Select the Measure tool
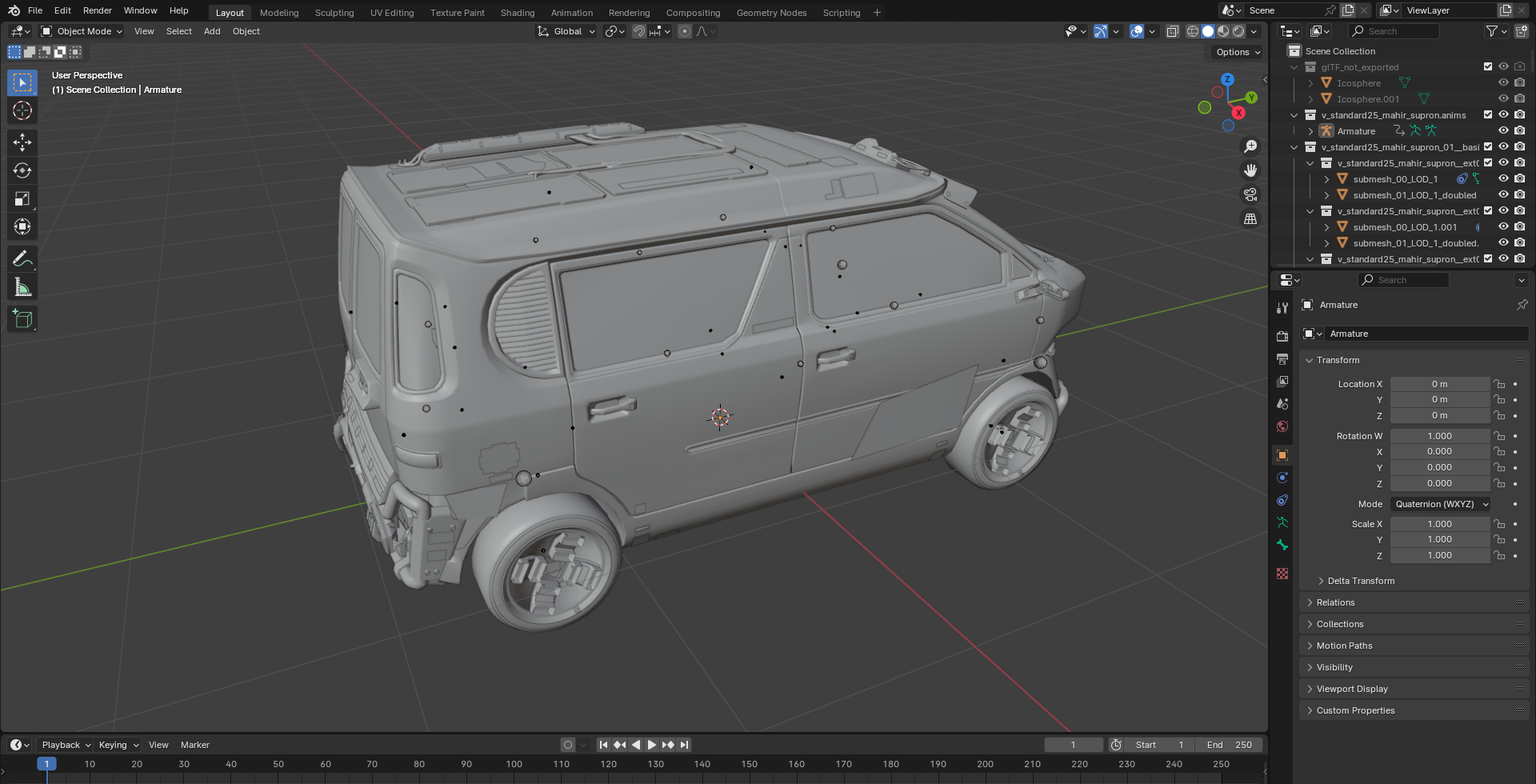 click(x=22, y=287)
